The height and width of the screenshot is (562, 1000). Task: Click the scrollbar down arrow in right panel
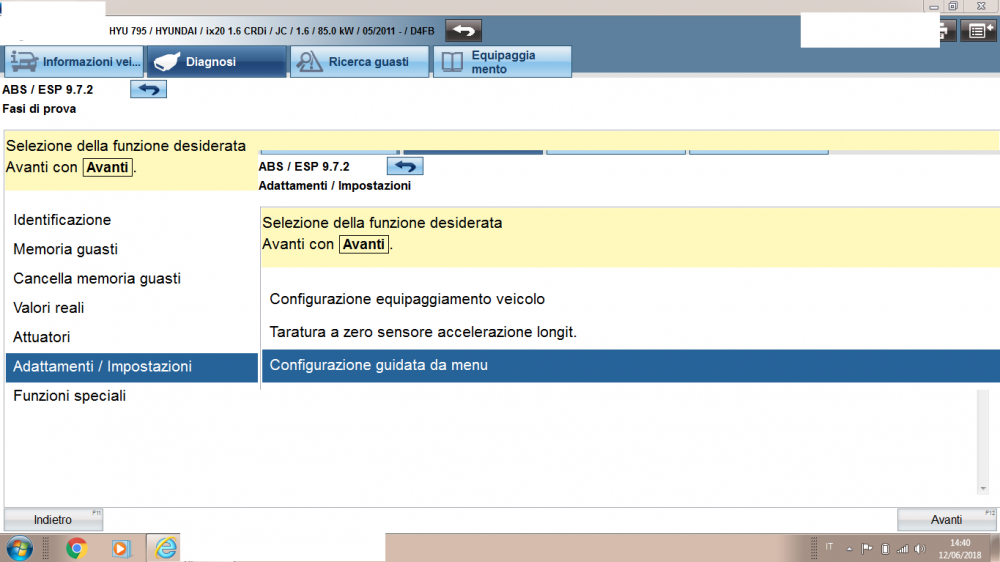983,489
